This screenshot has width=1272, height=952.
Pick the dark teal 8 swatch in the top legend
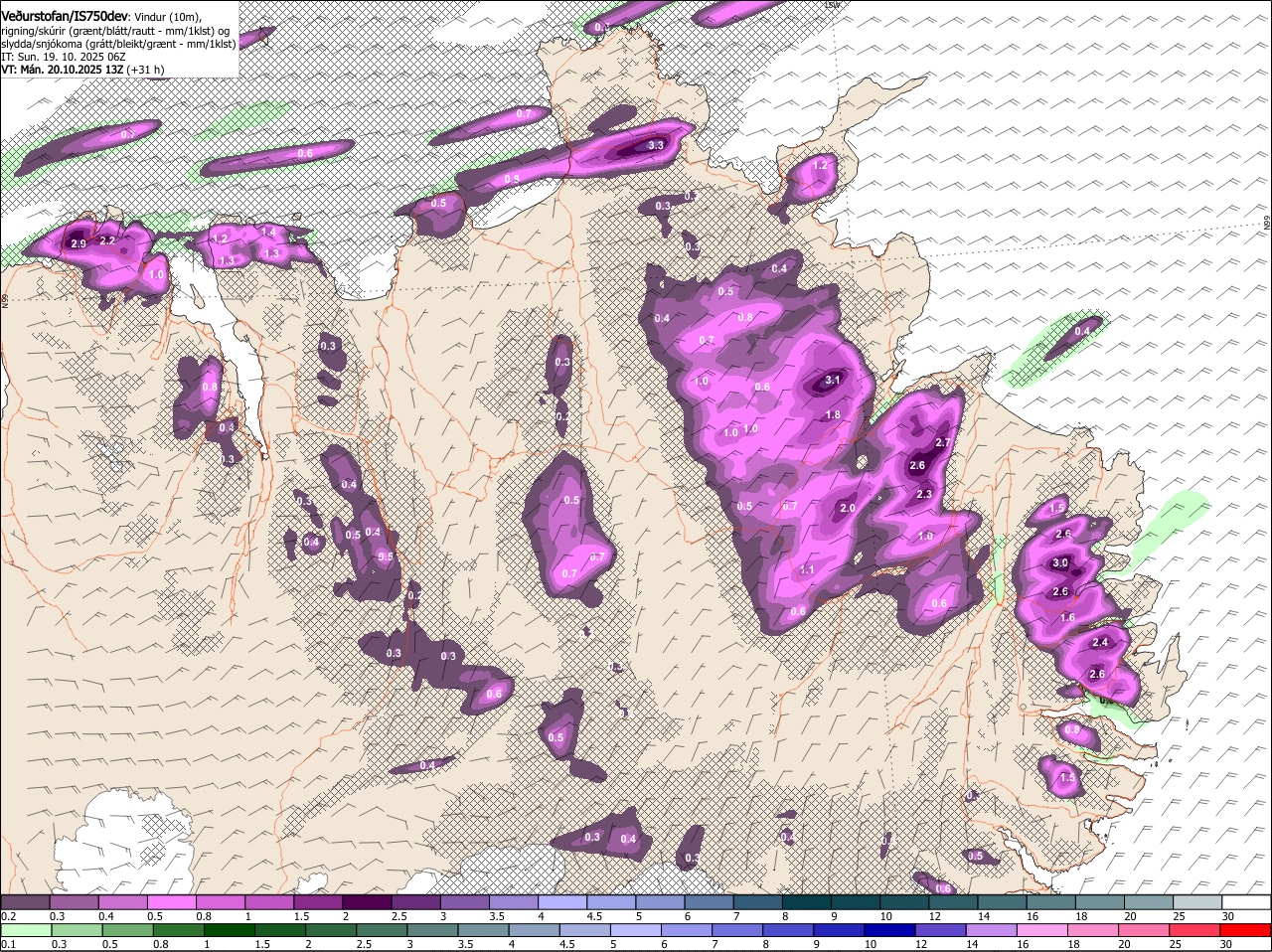click(806, 902)
